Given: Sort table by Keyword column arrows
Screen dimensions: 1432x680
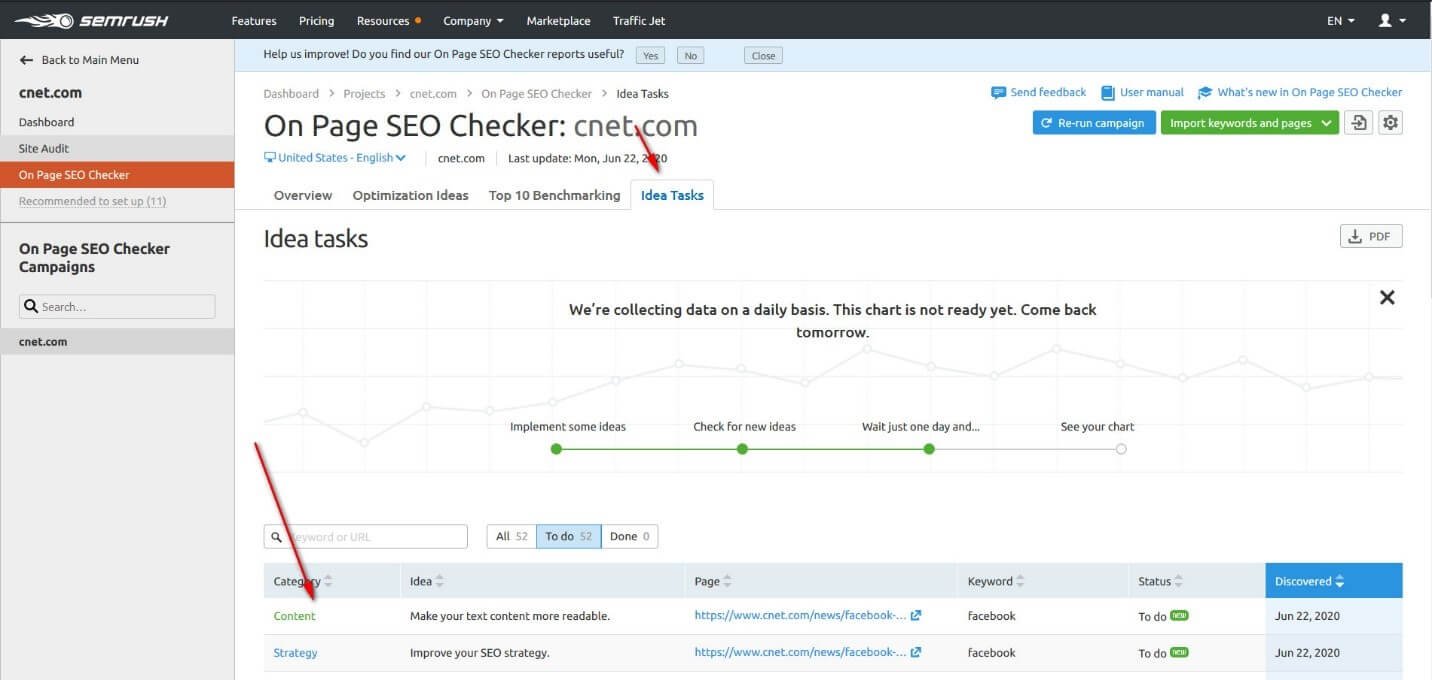Looking at the screenshot, I should point(1020,581).
